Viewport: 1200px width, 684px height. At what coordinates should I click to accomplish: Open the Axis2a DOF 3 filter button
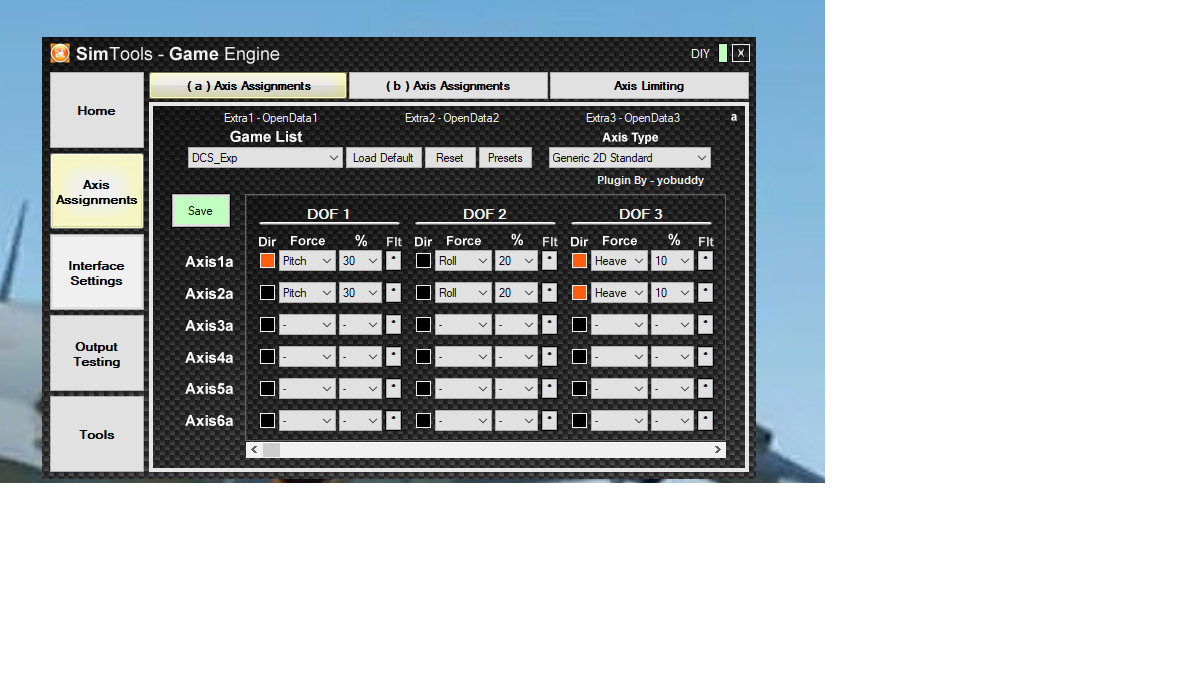click(x=705, y=293)
